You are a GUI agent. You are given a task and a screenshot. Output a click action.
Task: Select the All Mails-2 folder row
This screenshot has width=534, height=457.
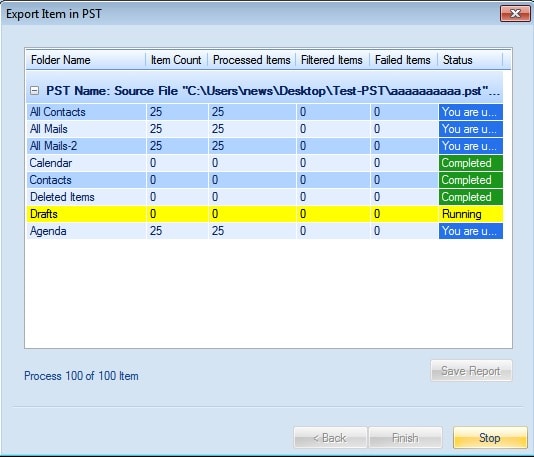point(265,146)
